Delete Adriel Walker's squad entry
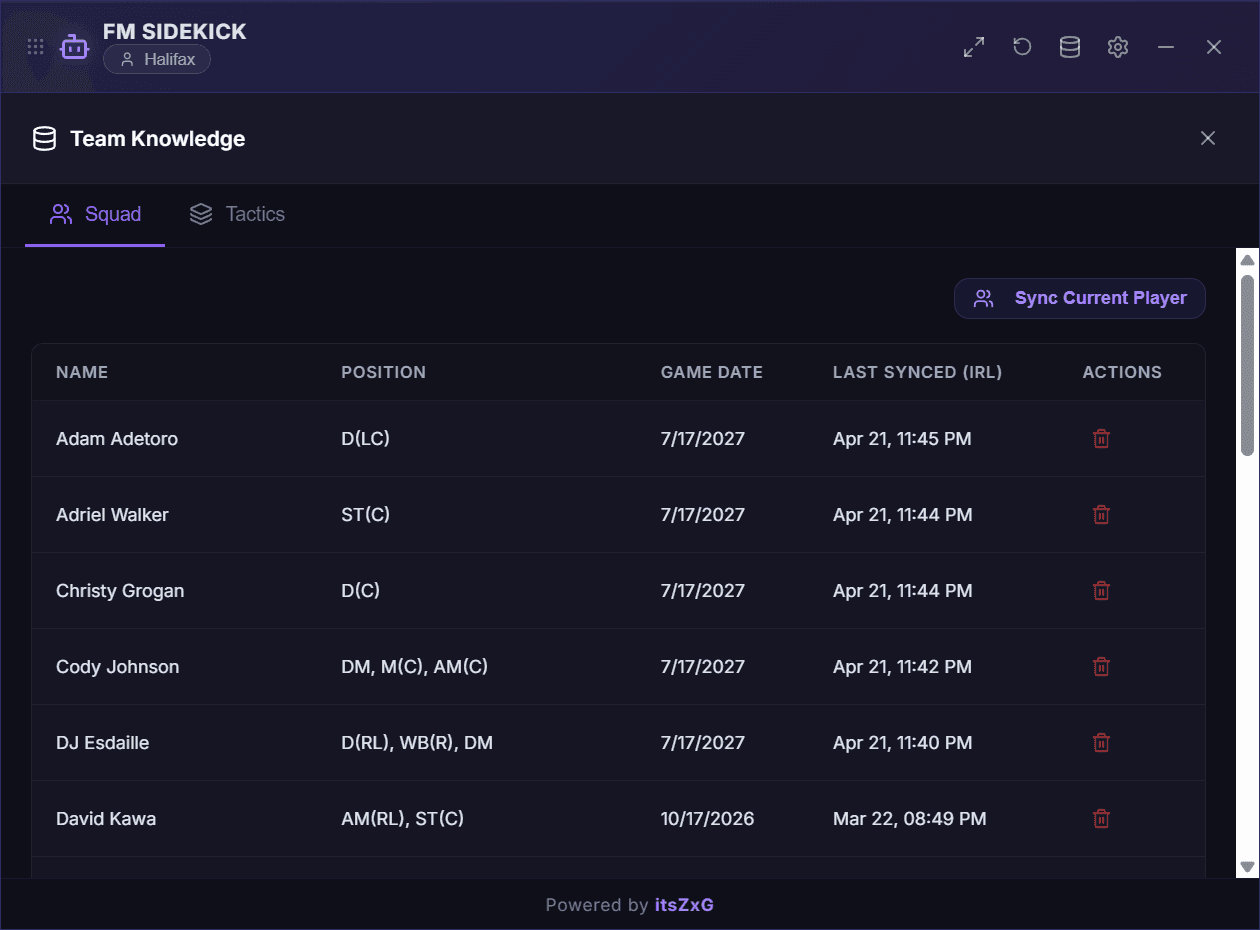The width and height of the screenshot is (1260, 930). pyautogui.click(x=1101, y=515)
